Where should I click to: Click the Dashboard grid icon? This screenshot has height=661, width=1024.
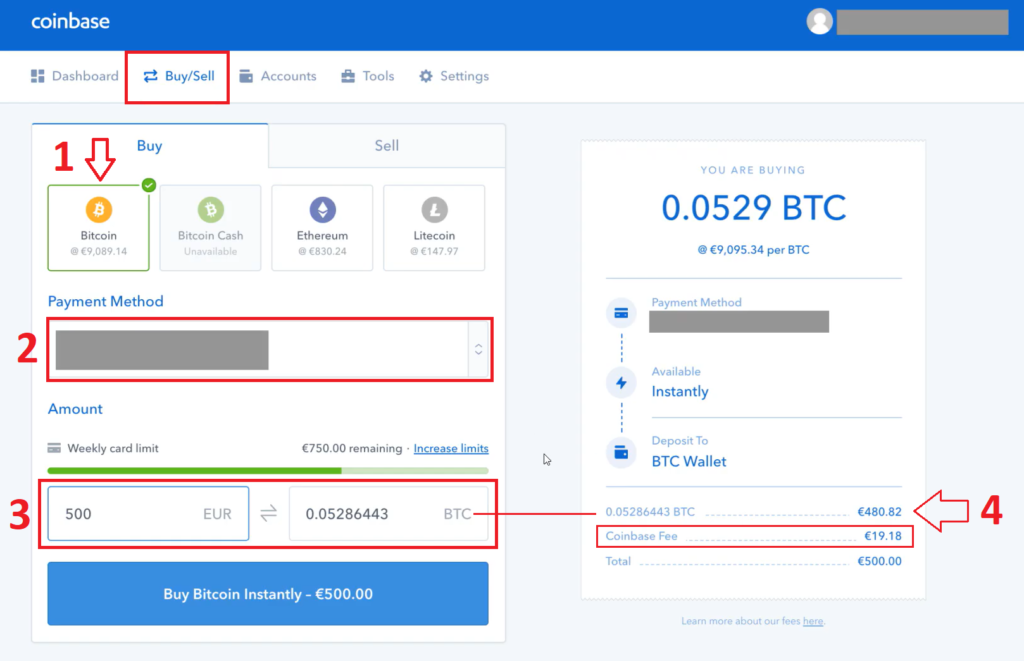point(38,76)
